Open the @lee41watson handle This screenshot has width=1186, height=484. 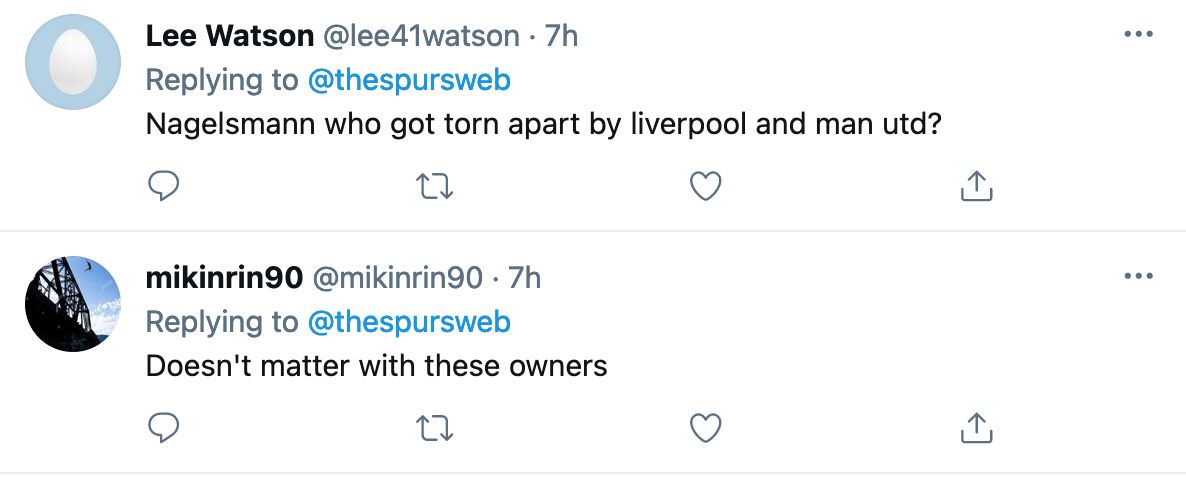point(420,36)
